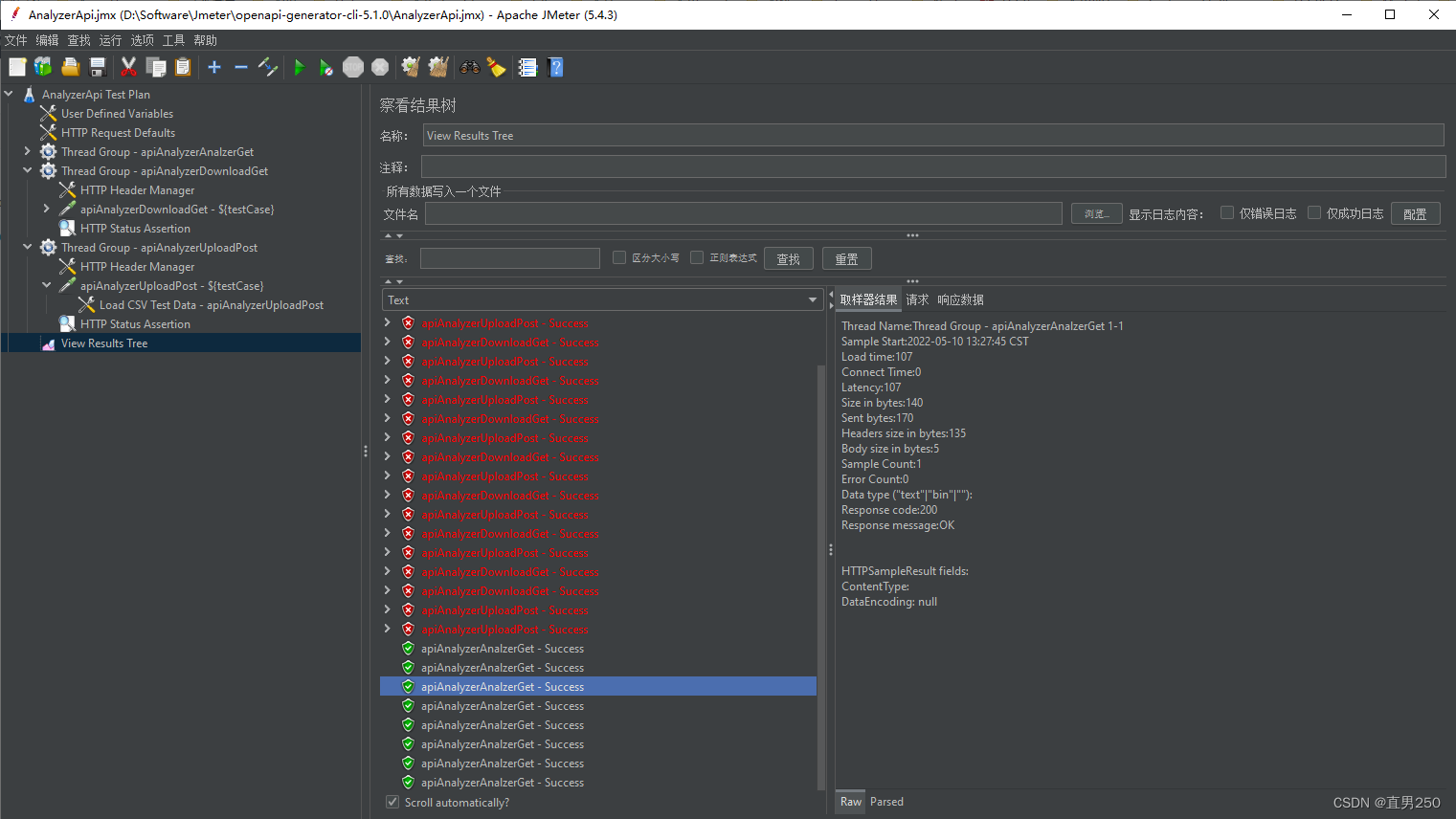Click the 注释 comment field
This screenshot has height=819, width=1456.
point(933,166)
